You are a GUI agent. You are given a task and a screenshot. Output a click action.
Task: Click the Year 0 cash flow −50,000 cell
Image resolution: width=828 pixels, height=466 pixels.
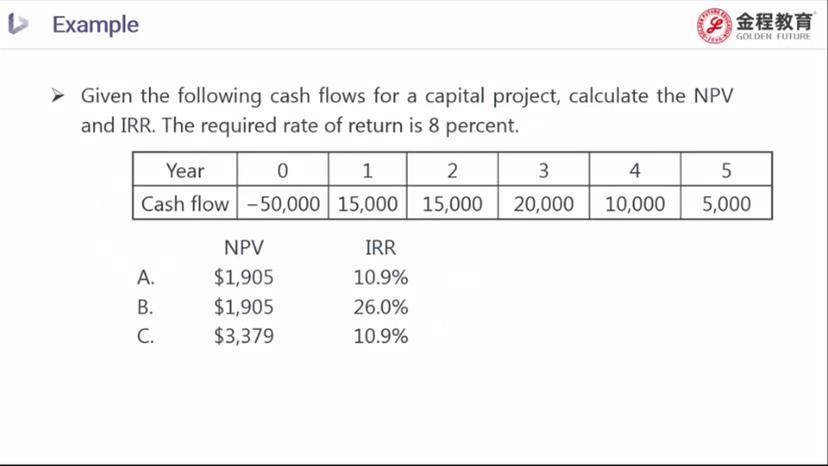pos(283,203)
